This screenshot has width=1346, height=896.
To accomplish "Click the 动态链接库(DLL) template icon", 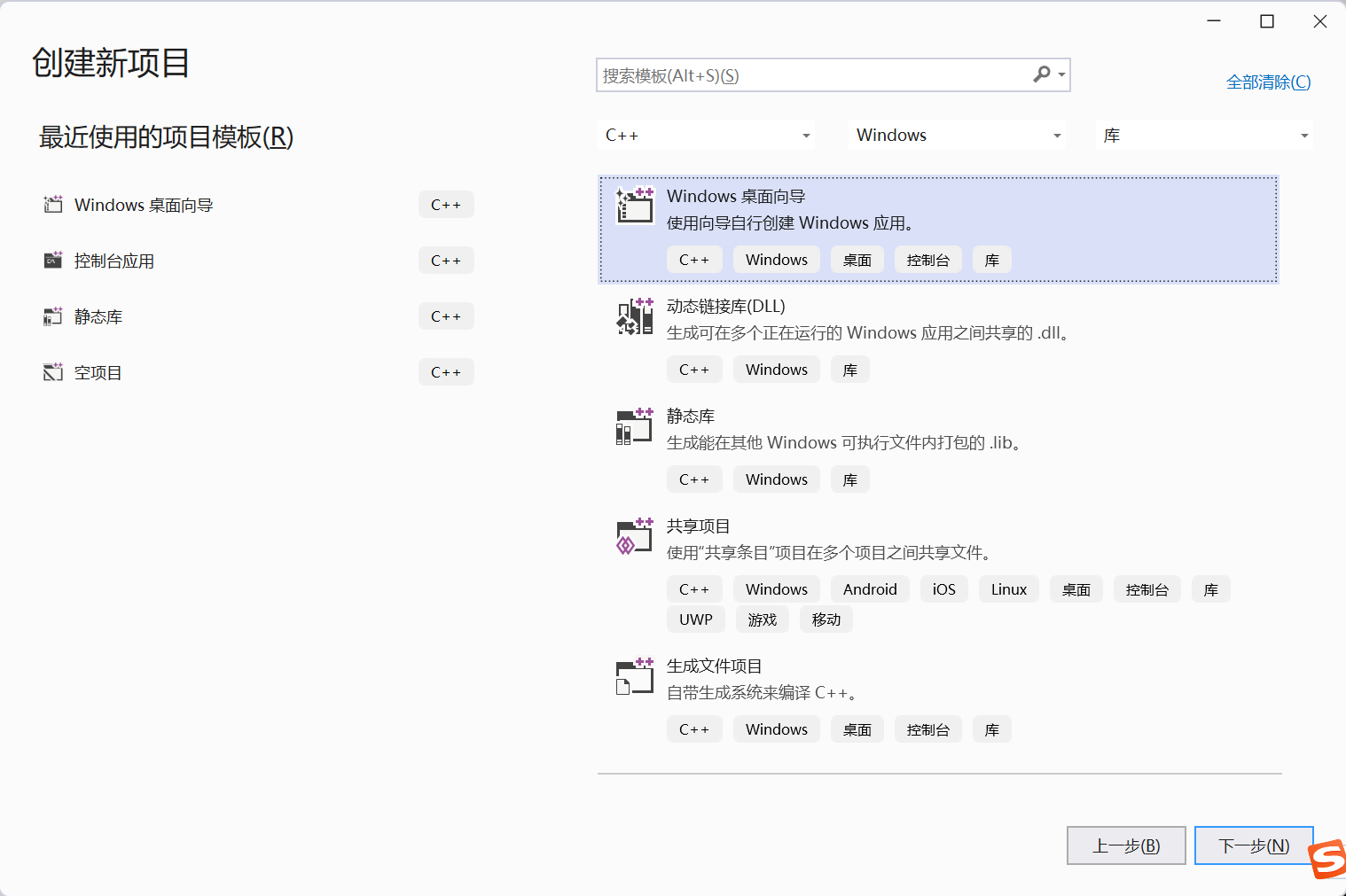I will [635, 316].
